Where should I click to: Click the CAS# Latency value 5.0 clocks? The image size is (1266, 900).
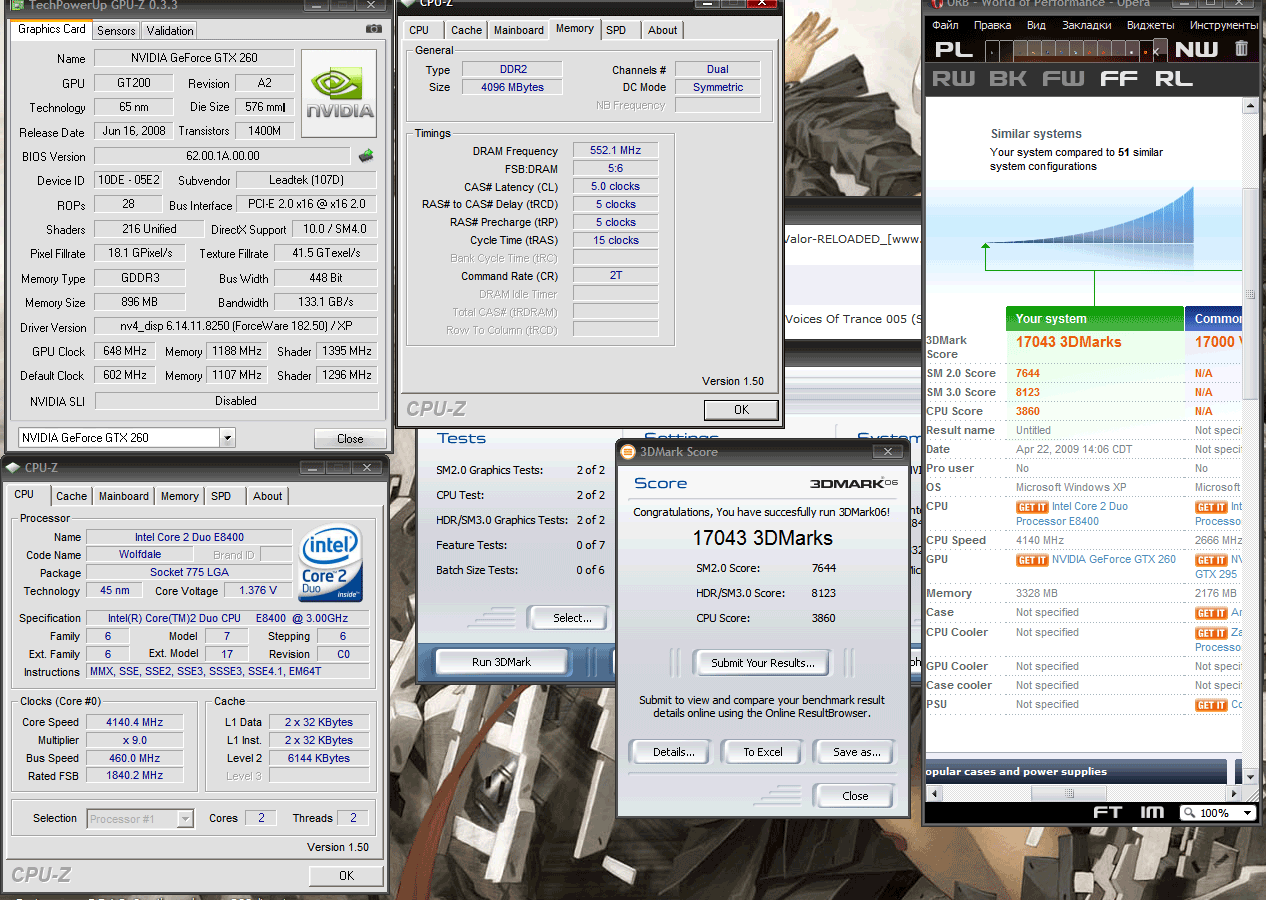point(615,187)
